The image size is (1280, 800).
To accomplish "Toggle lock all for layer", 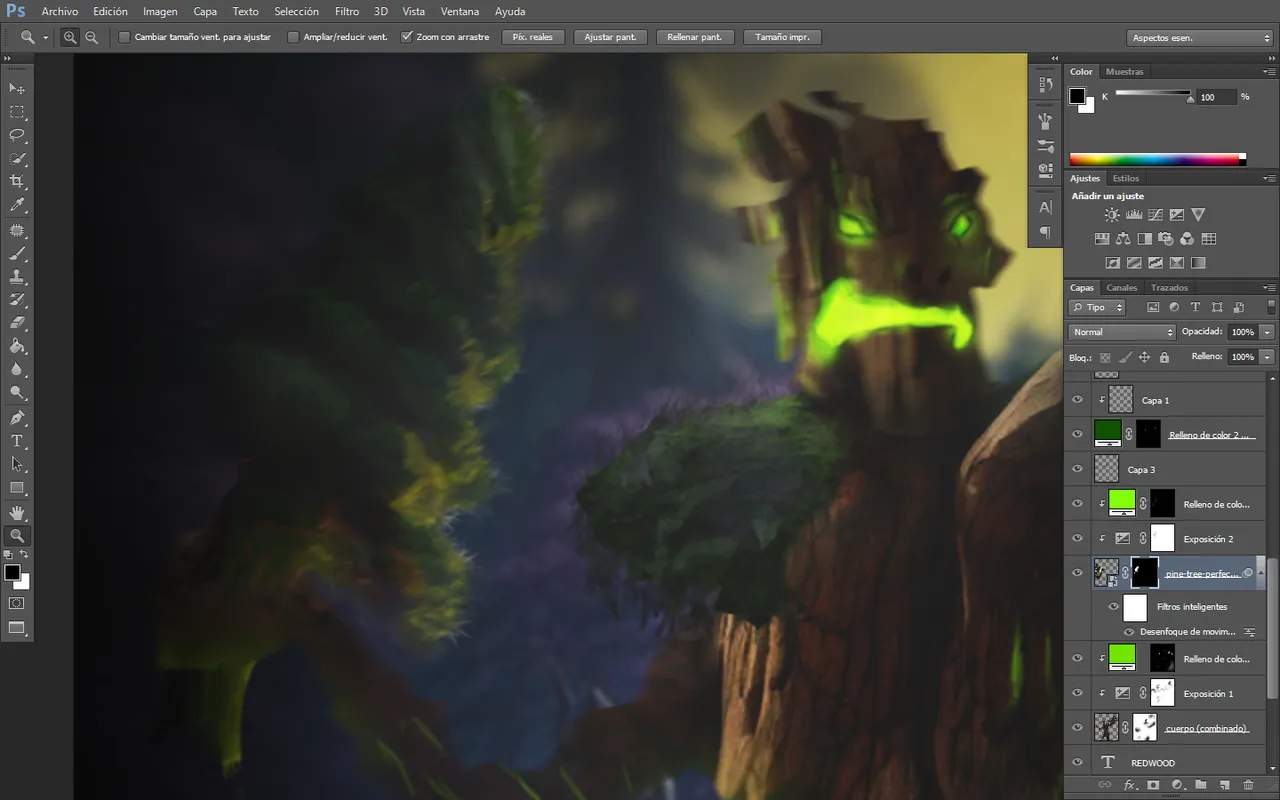I will click(x=1164, y=357).
